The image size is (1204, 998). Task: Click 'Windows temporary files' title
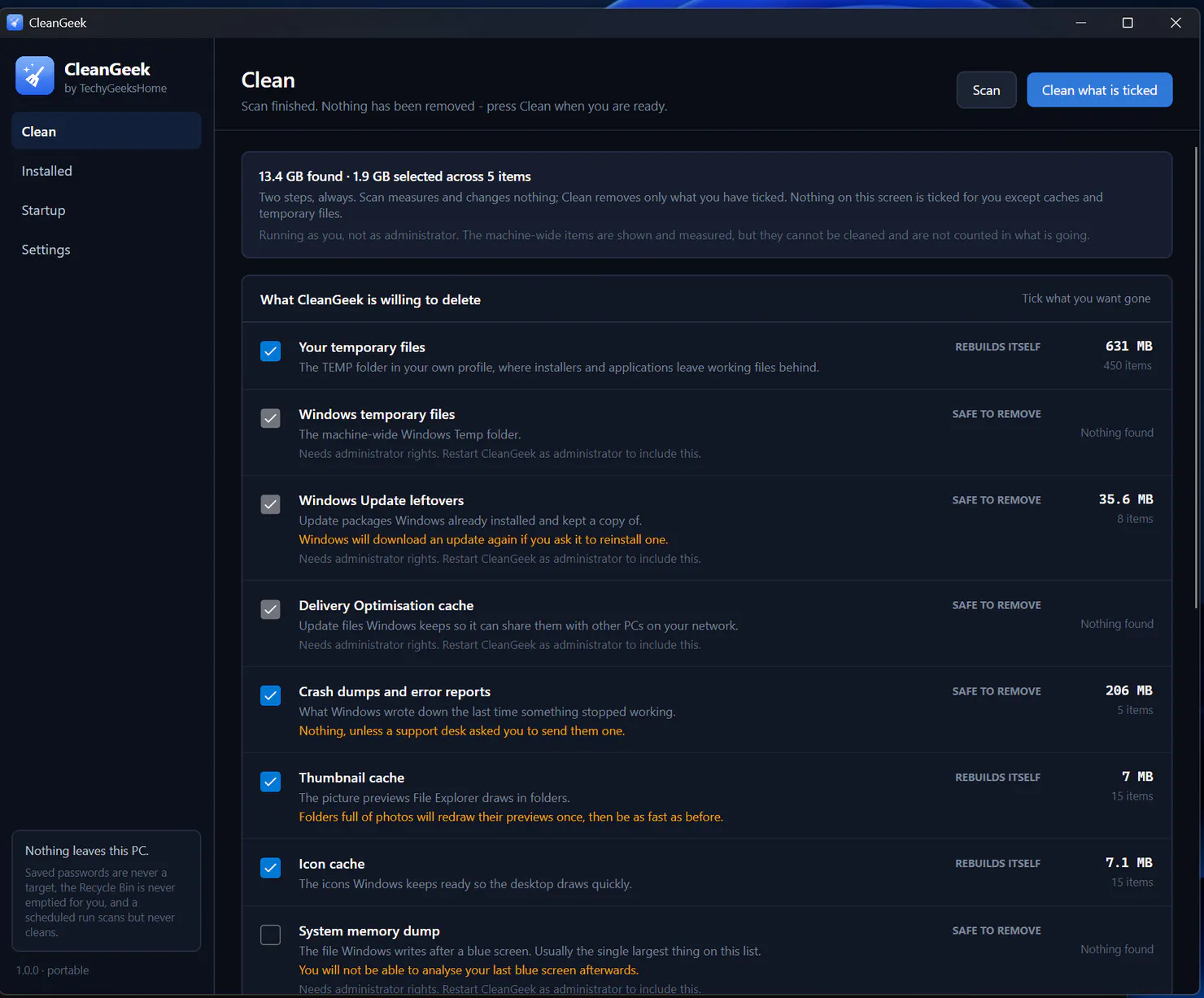pos(377,415)
